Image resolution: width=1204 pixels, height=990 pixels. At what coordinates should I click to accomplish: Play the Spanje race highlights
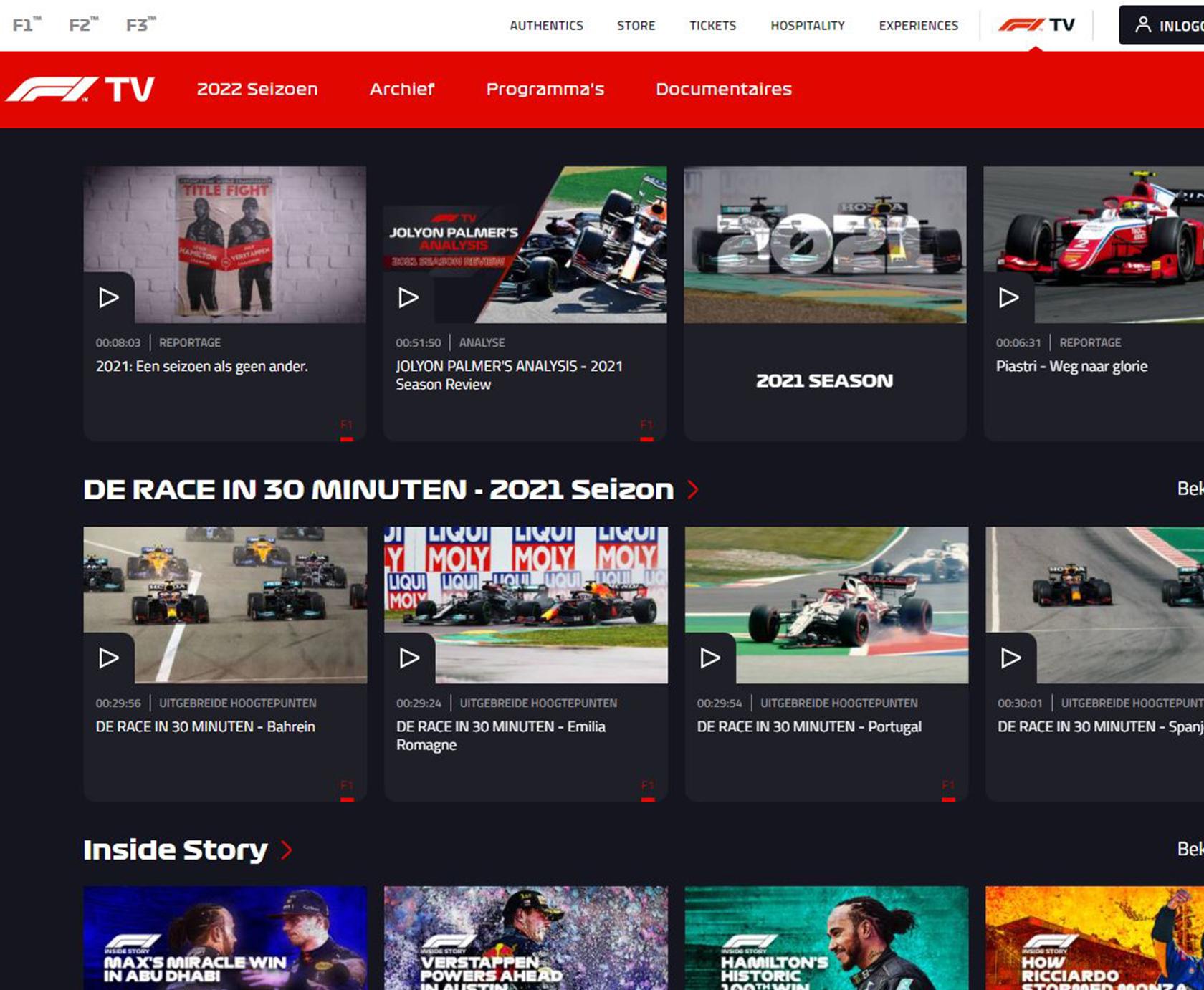[1011, 658]
